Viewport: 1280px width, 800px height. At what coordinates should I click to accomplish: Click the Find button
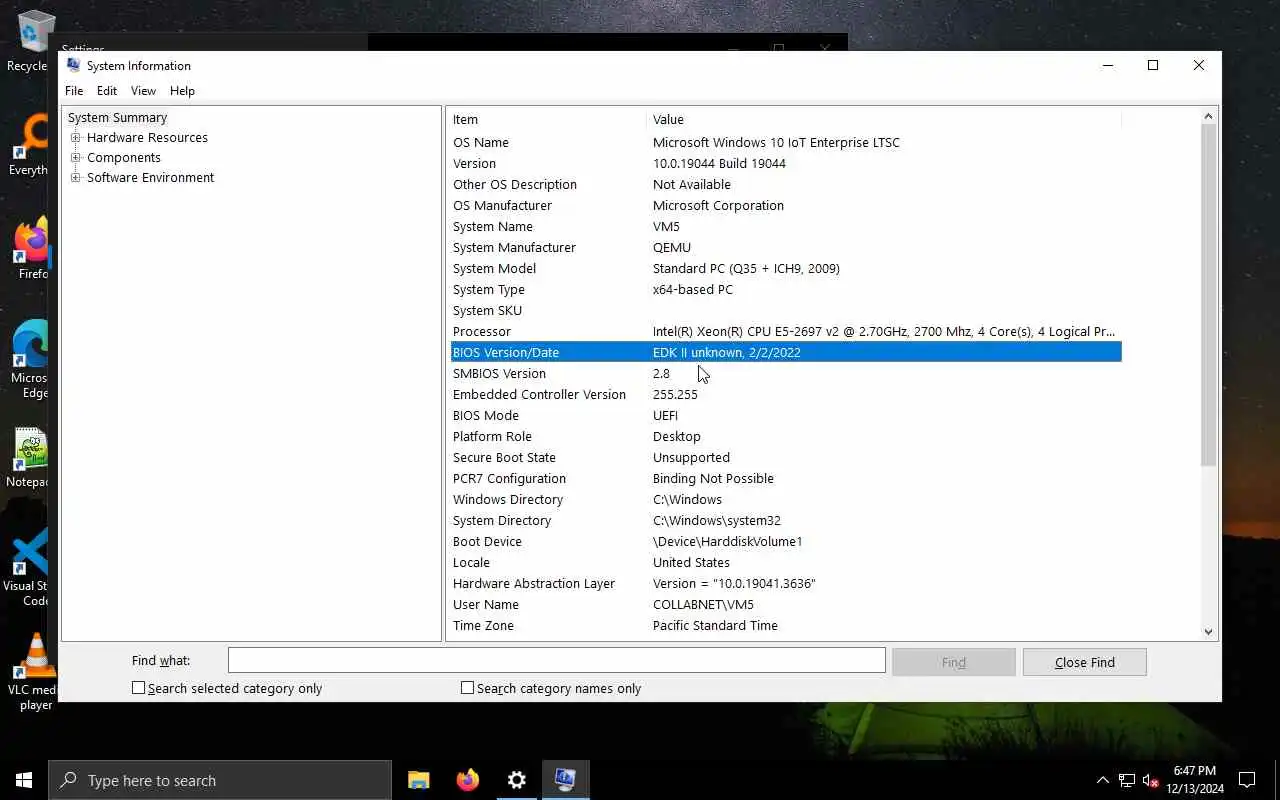coord(954,662)
